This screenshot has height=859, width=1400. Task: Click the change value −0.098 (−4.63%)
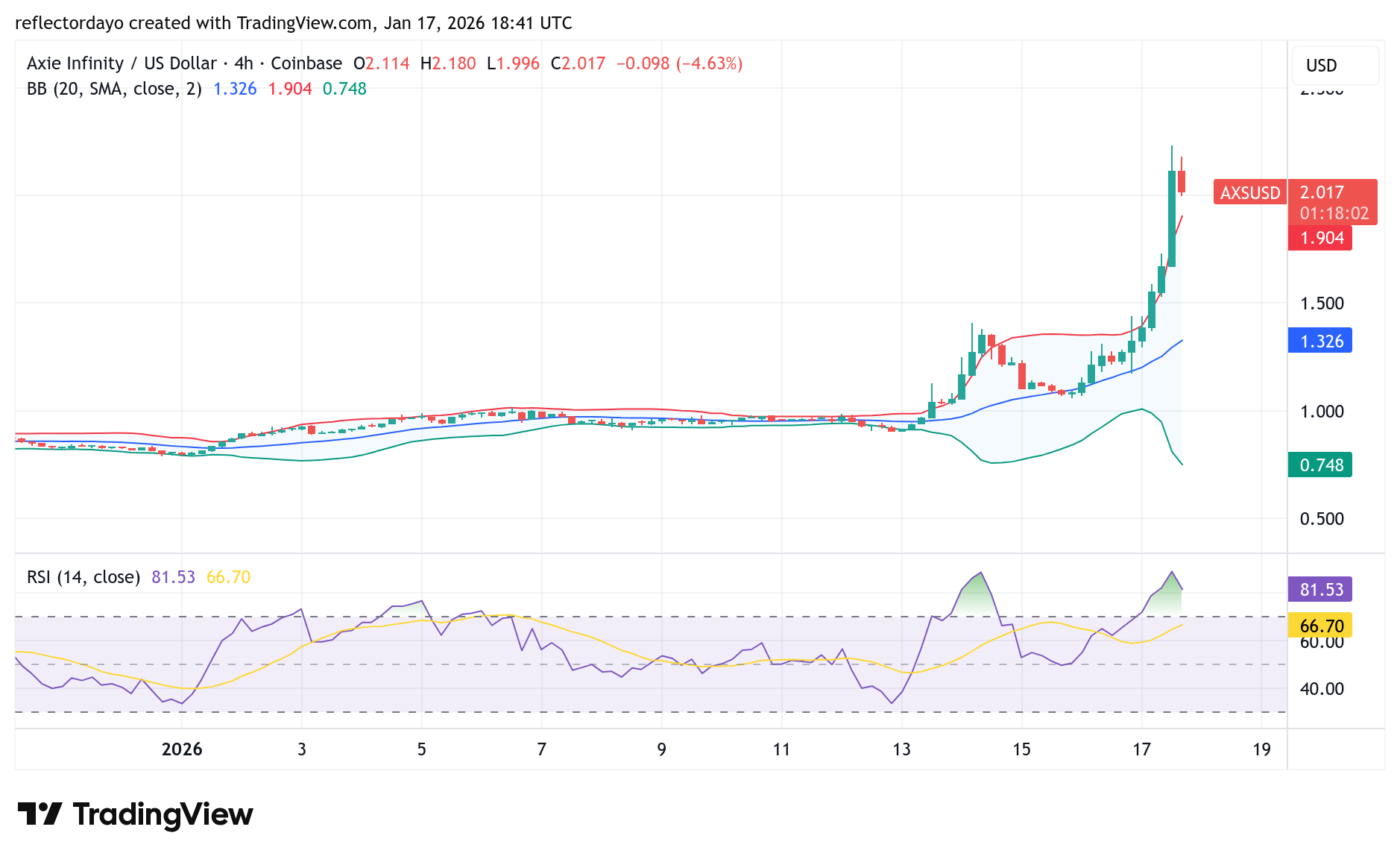[x=679, y=63]
